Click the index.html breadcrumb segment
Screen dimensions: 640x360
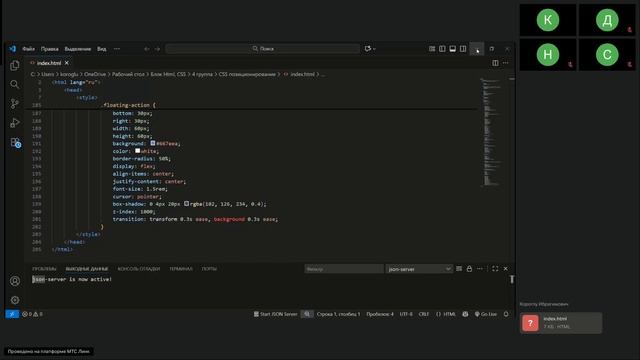click(302, 74)
